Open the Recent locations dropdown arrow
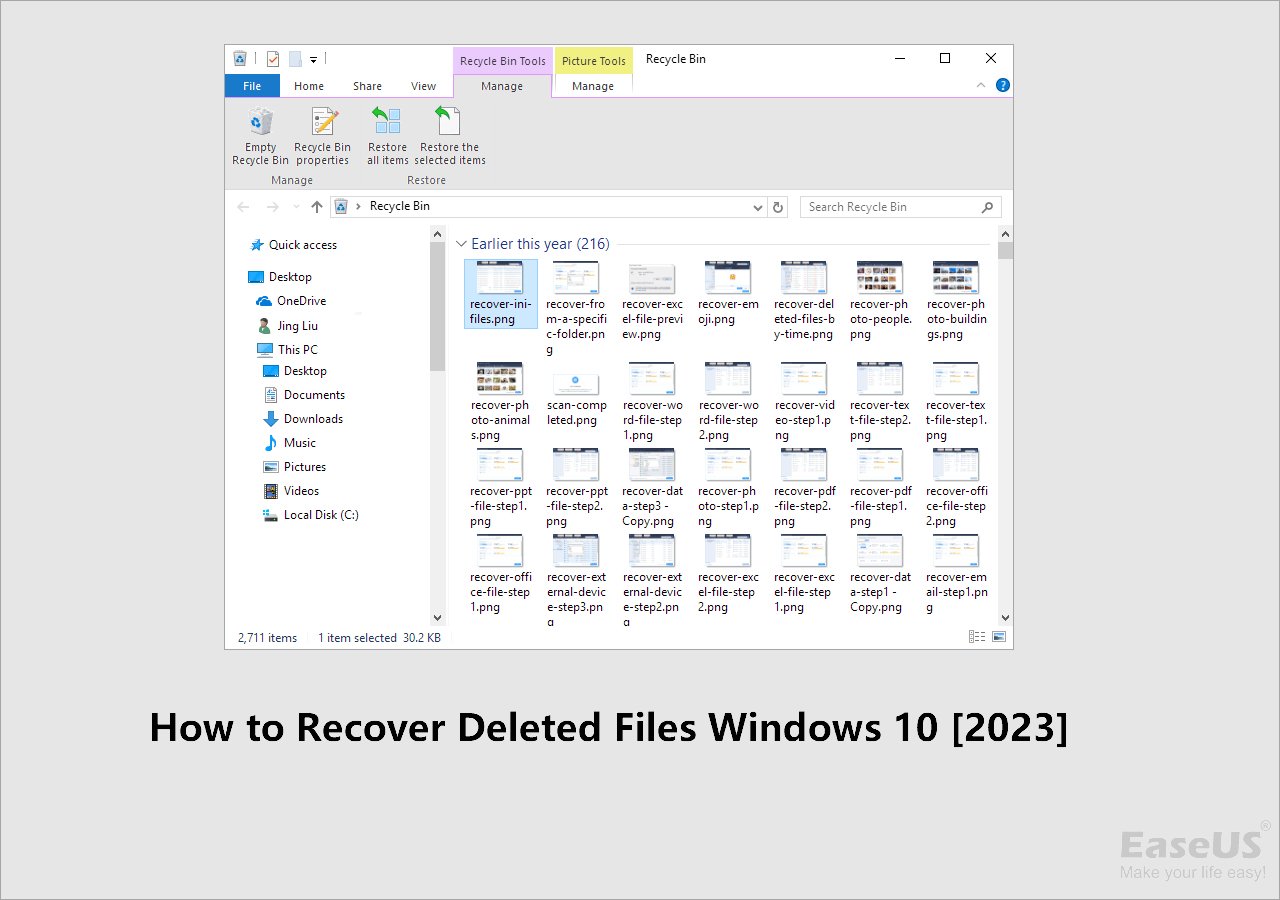The width and height of the screenshot is (1280, 900). click(295, 207)
